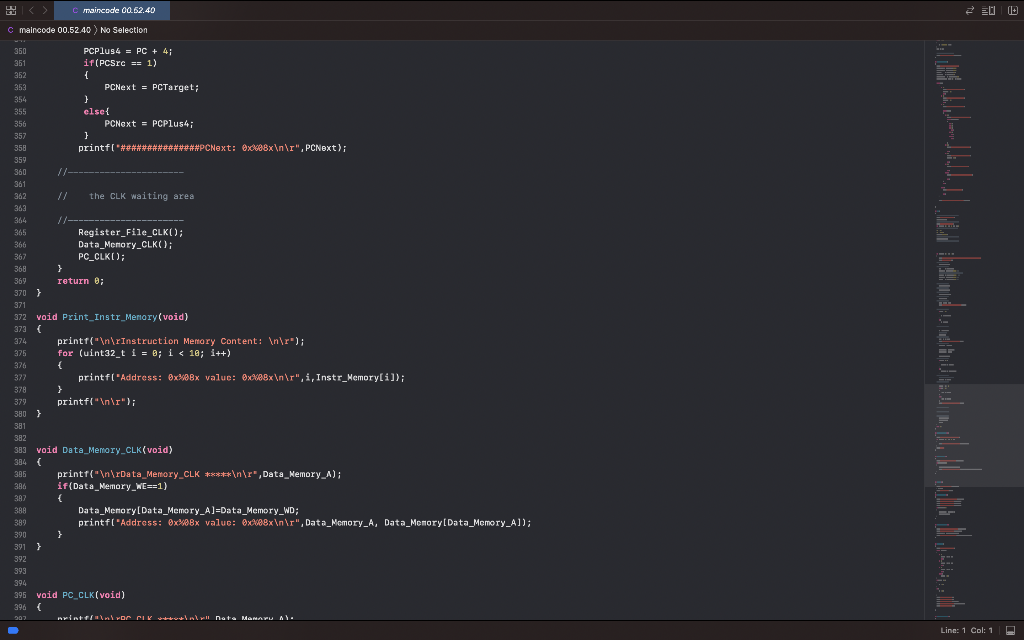
Task: Click the Data_Memory_CLK ***** printf line
Action: [199, 474]
